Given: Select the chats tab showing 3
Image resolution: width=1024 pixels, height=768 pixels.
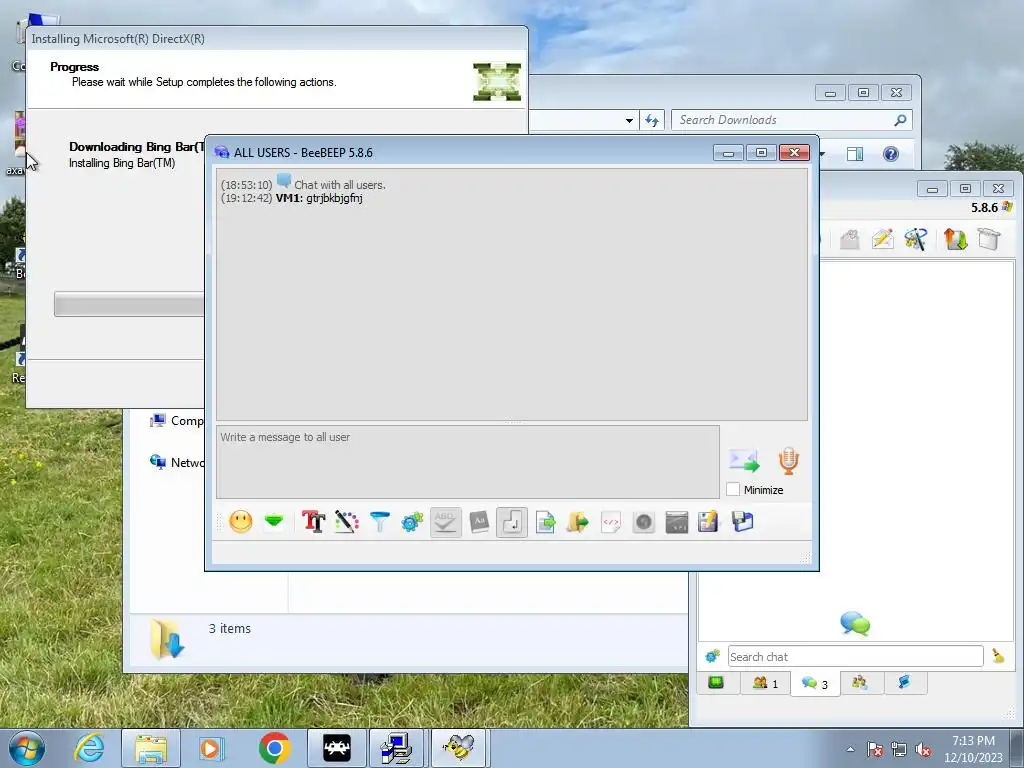Looking at the screenshot, I should point(815,684).
